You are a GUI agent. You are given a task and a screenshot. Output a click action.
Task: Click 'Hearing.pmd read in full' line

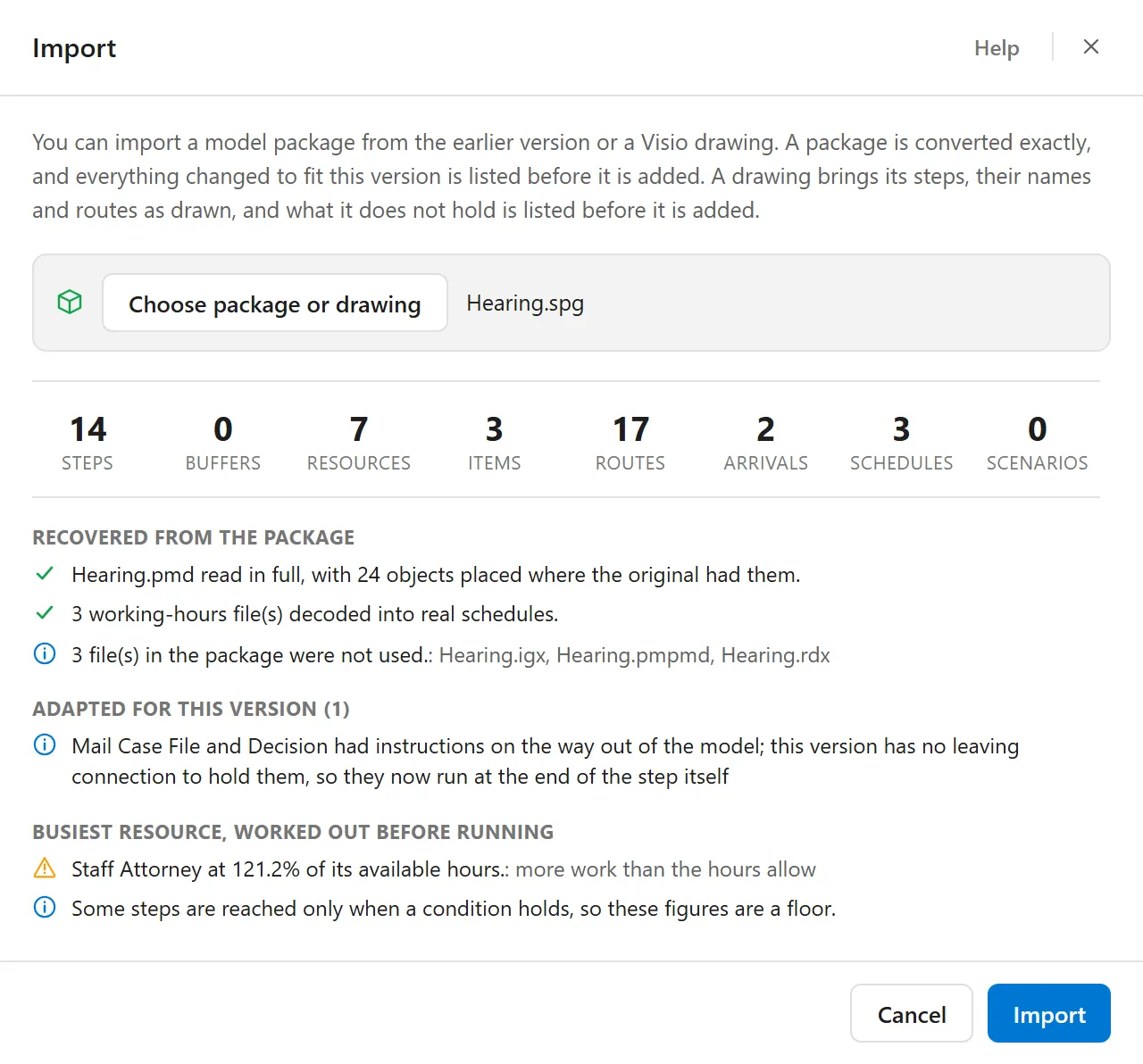point(436,575)
